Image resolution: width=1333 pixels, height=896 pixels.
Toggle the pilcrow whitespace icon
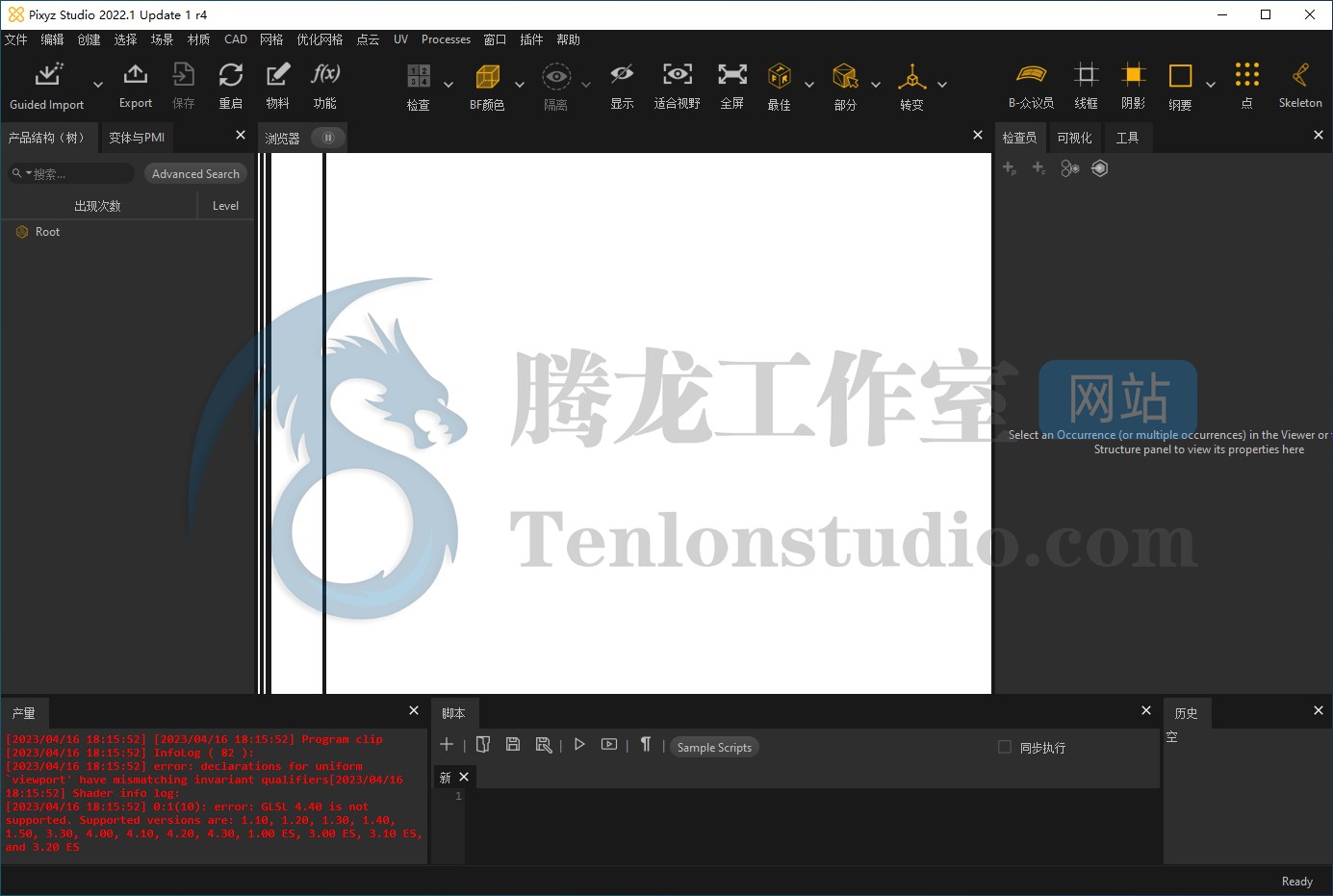coord(646,744)
